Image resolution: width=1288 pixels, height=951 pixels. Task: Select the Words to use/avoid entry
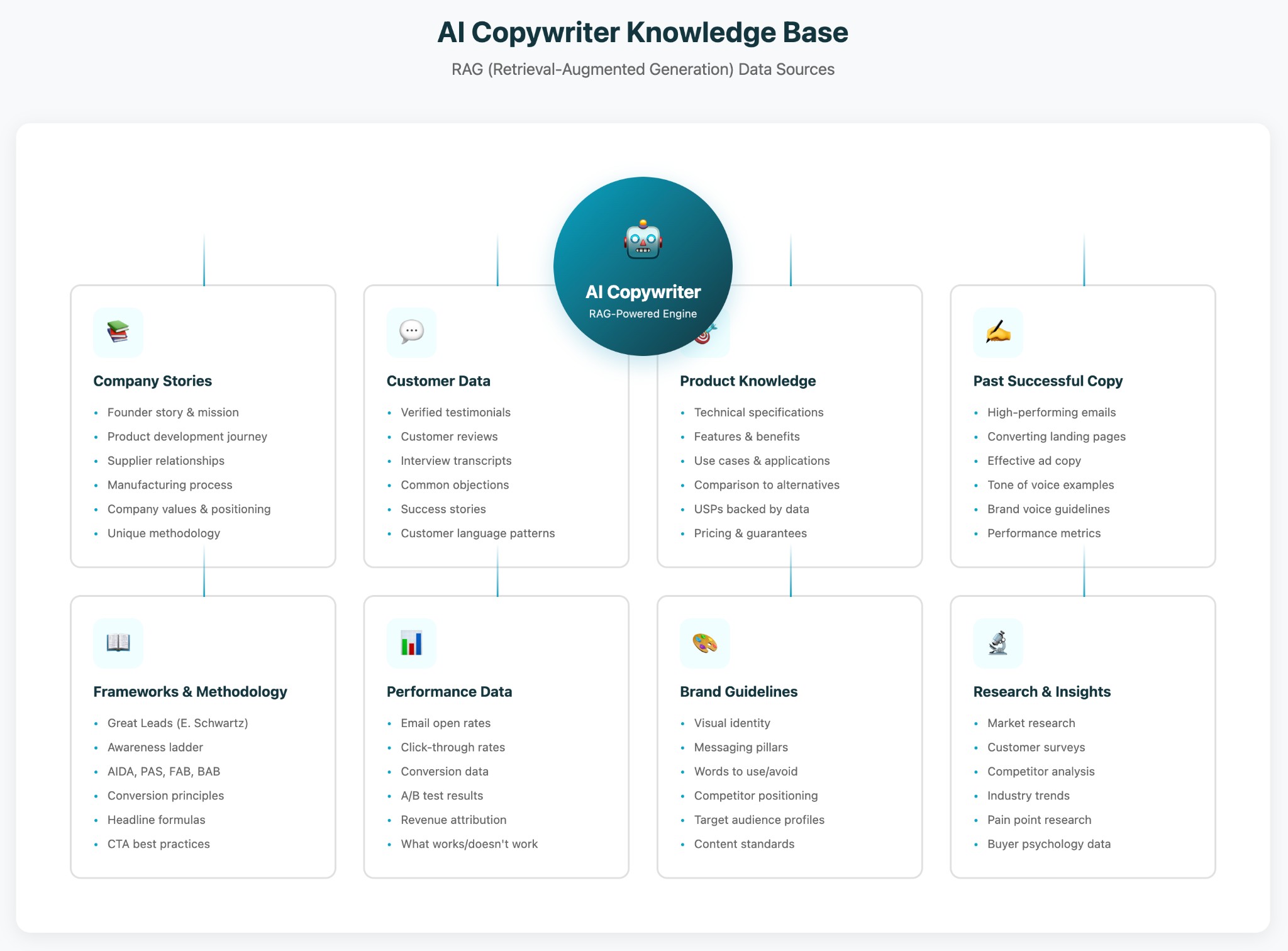point(746,771)
